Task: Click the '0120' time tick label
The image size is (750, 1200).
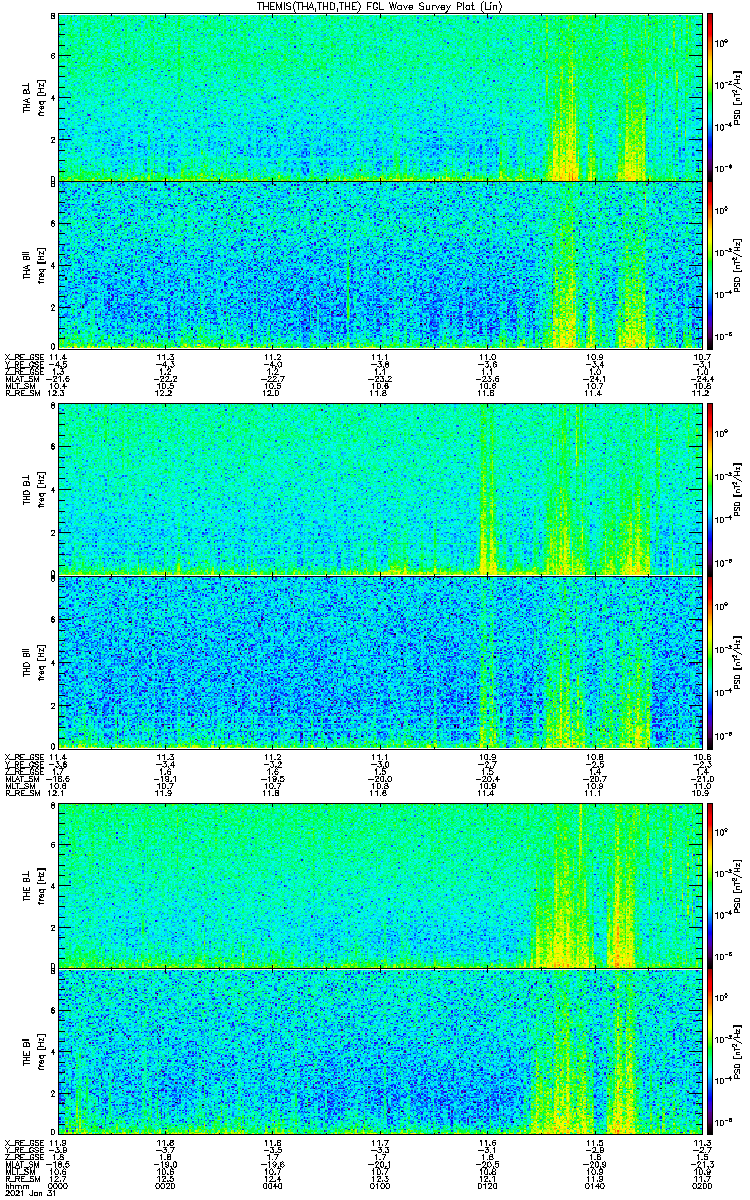Action: [489, 1184]
